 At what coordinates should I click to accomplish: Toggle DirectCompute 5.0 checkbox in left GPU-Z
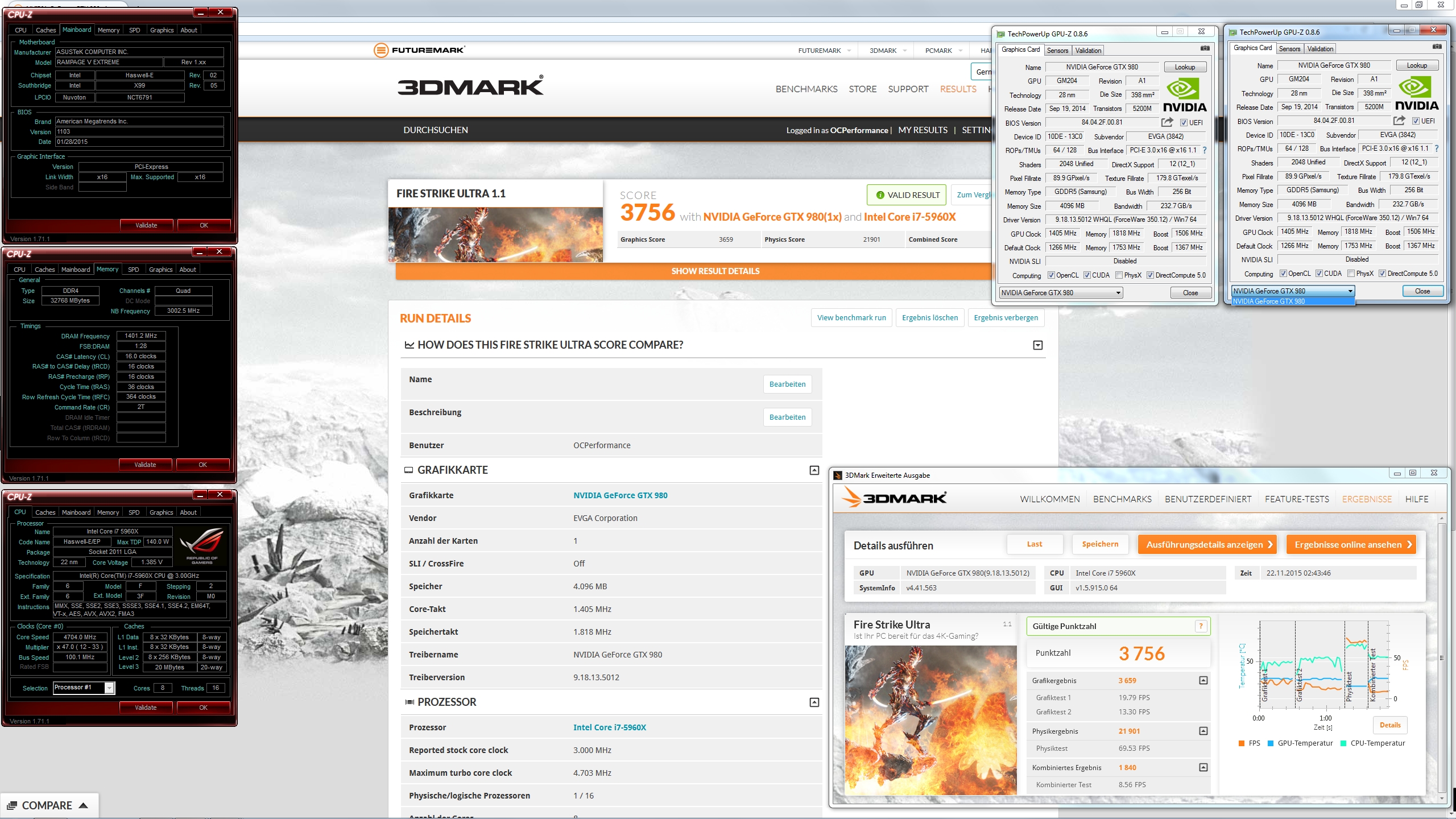(x=1150, y=275)
